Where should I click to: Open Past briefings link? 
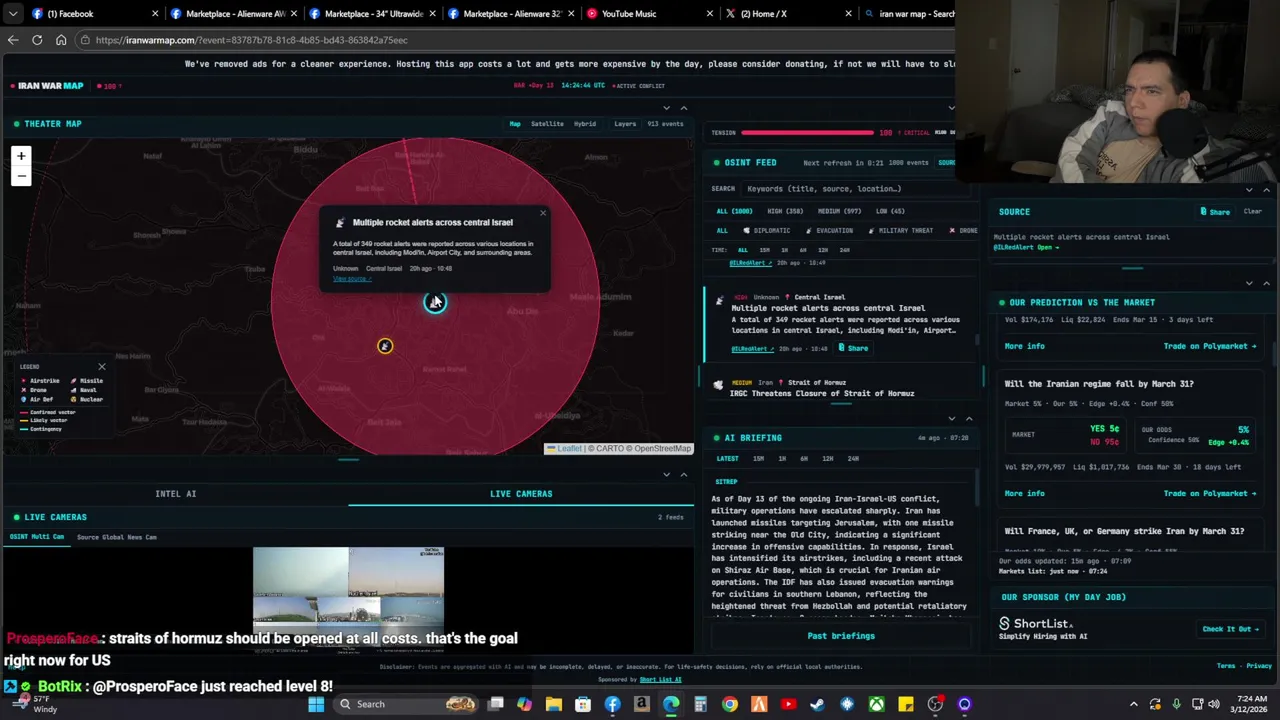(841, 636)
